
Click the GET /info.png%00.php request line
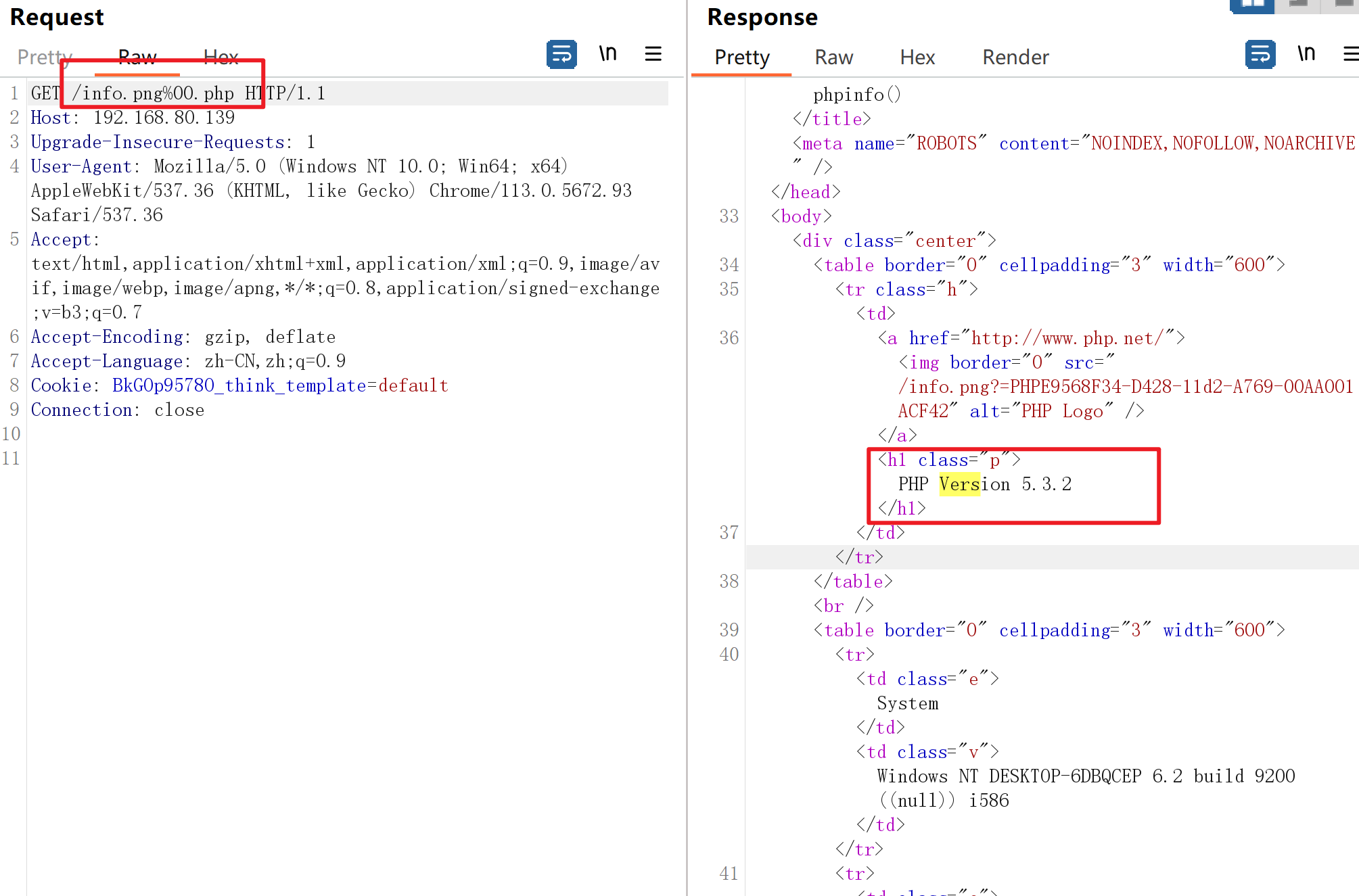pos(178,93)
